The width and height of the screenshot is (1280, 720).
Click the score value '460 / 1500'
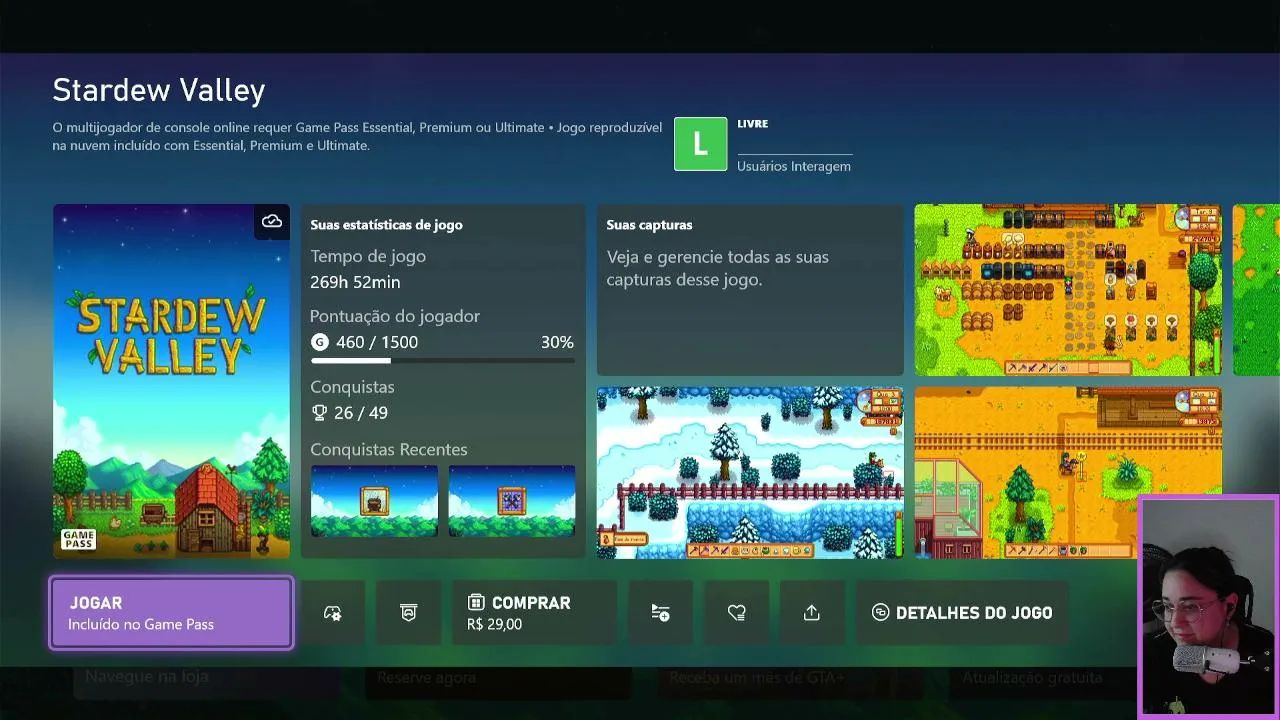click(377, 342)
